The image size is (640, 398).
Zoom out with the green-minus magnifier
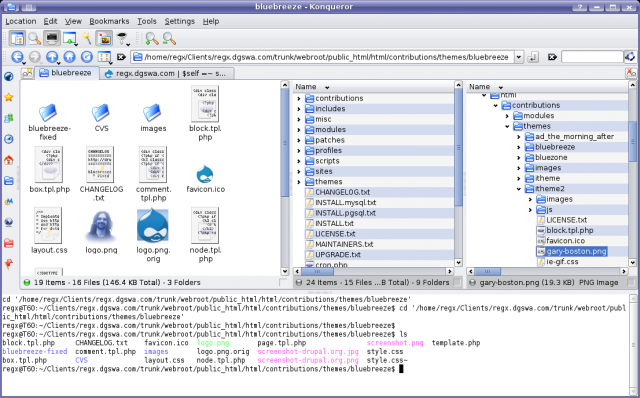(169, 38)
